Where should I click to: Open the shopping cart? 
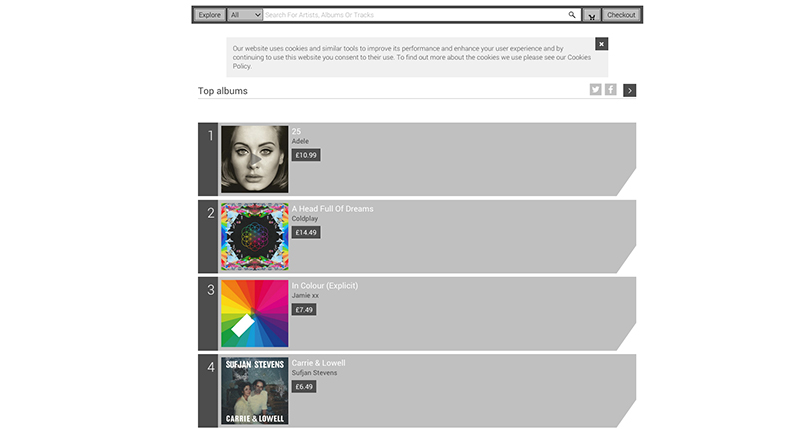[x=591, y=16]
